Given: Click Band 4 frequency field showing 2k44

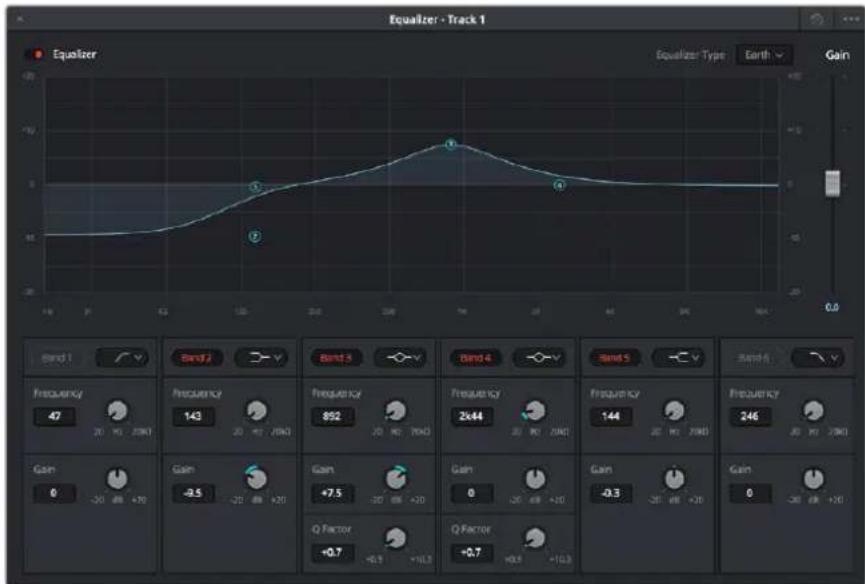Looking at the screenshot, I should click(472, 416).
